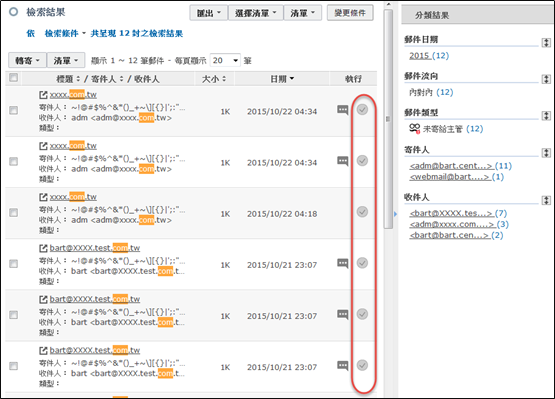Tick the checkbox of the first 23:07 mail
The height and width of the screenshot is (399, 555).
[13, 264]
